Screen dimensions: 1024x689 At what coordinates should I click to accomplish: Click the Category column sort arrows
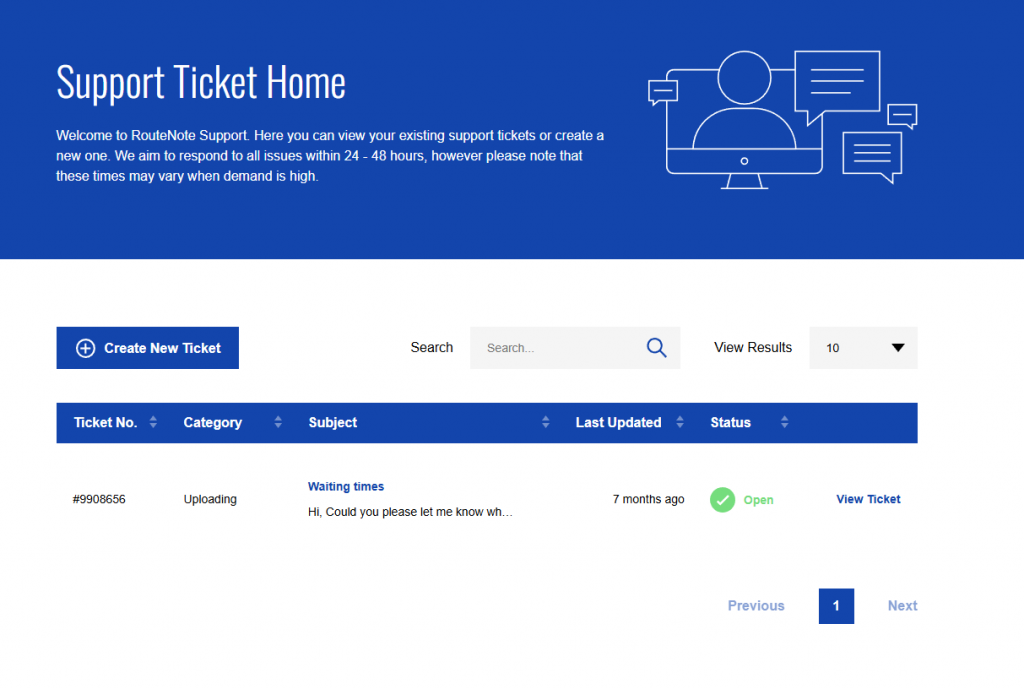click(278, 423)
